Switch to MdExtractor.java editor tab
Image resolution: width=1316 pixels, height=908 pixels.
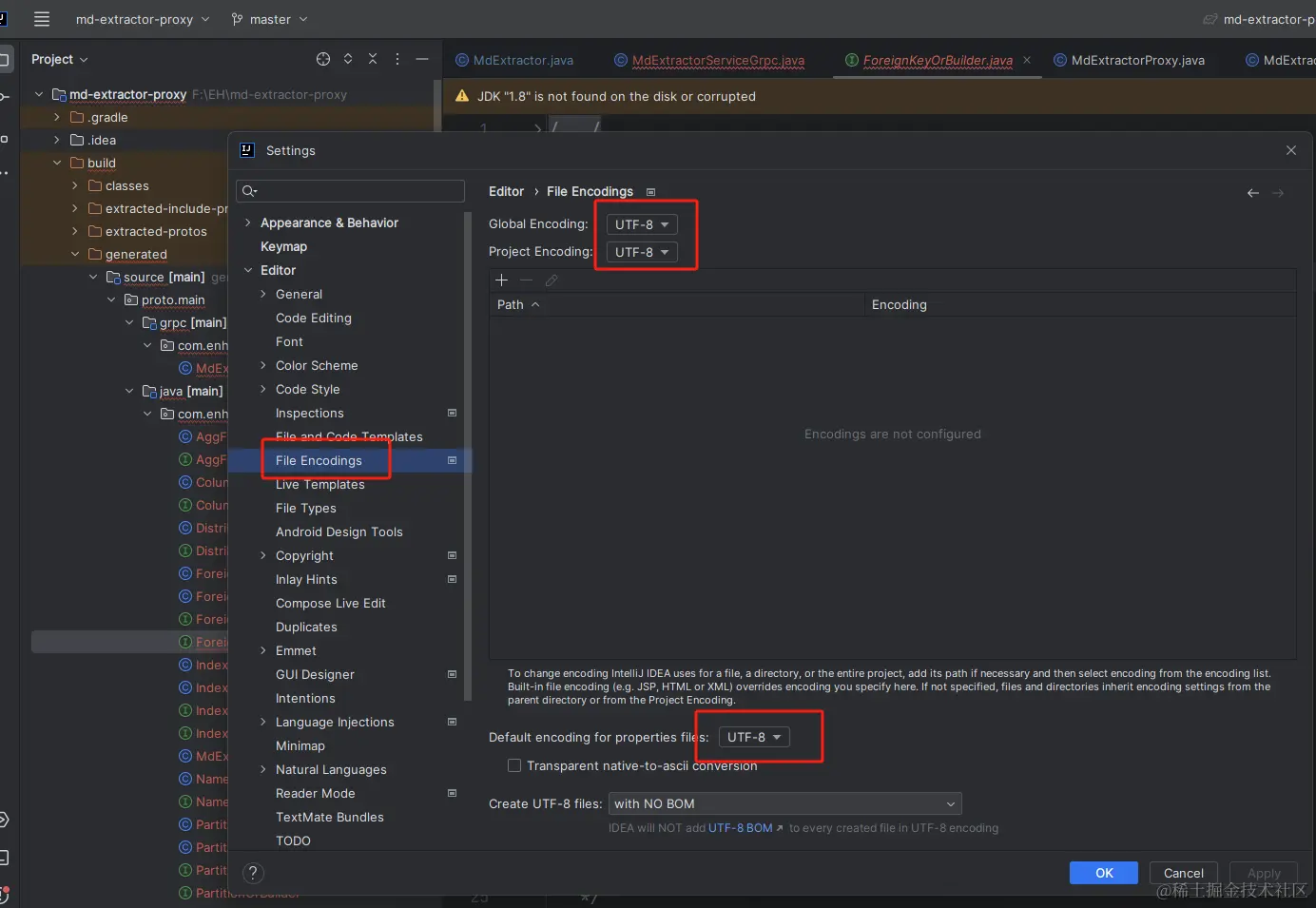point(514,60)
